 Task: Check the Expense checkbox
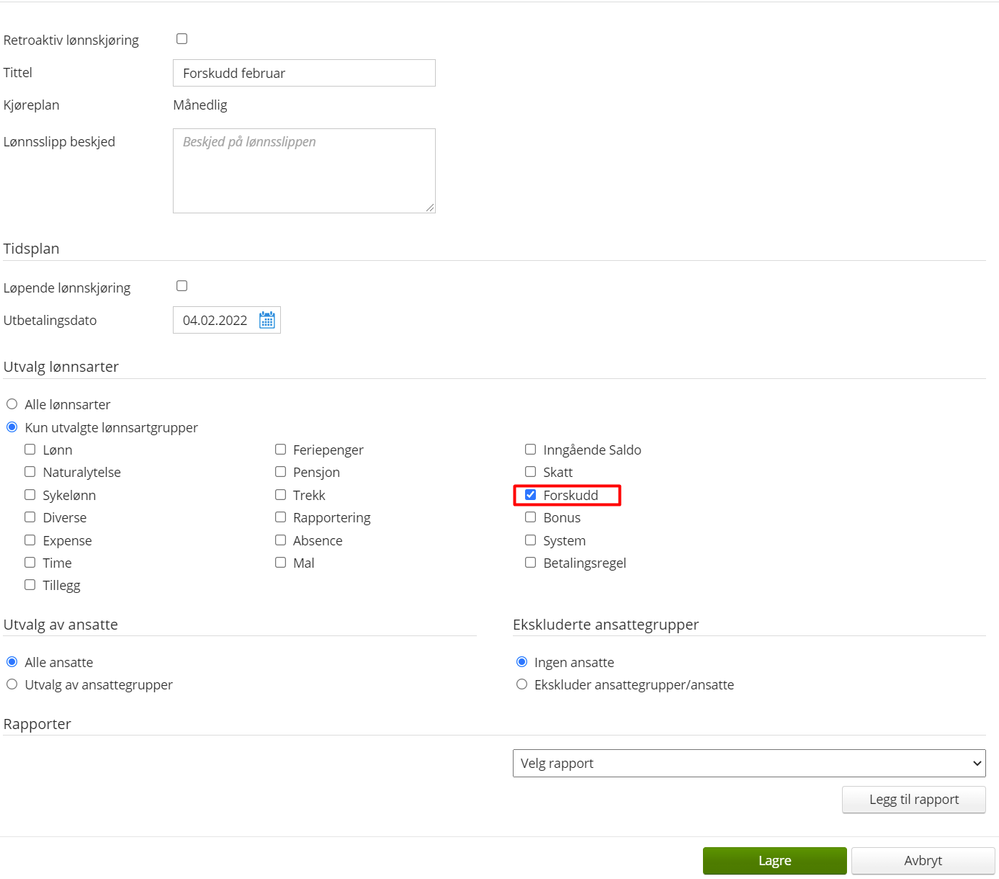[x=30, y=540]
